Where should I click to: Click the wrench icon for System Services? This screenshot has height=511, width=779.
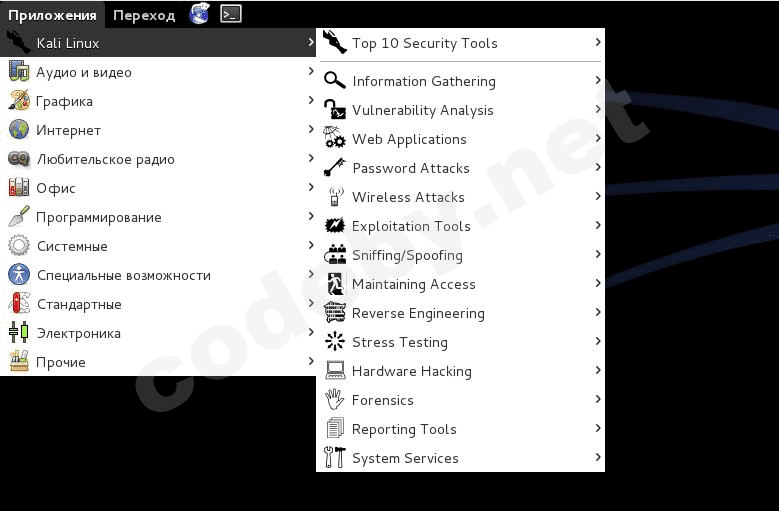click(x=335, y=458)
